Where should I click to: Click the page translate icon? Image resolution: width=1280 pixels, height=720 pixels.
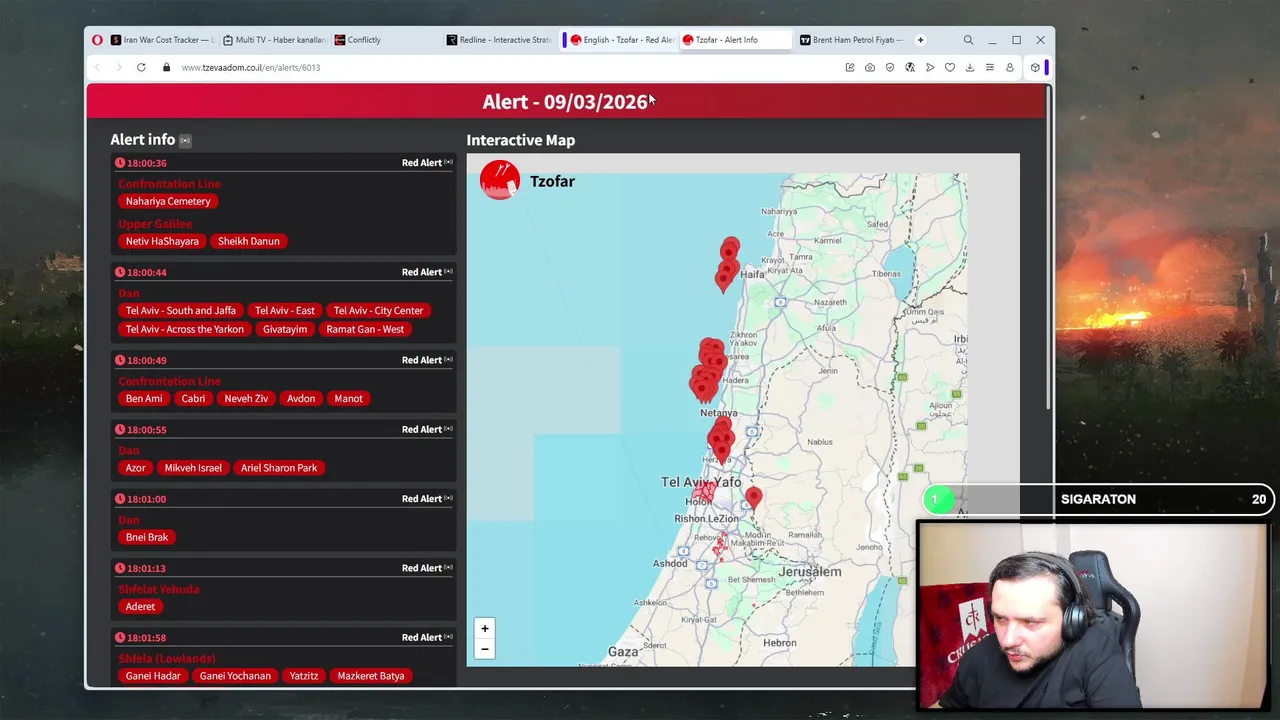[910, 67]
